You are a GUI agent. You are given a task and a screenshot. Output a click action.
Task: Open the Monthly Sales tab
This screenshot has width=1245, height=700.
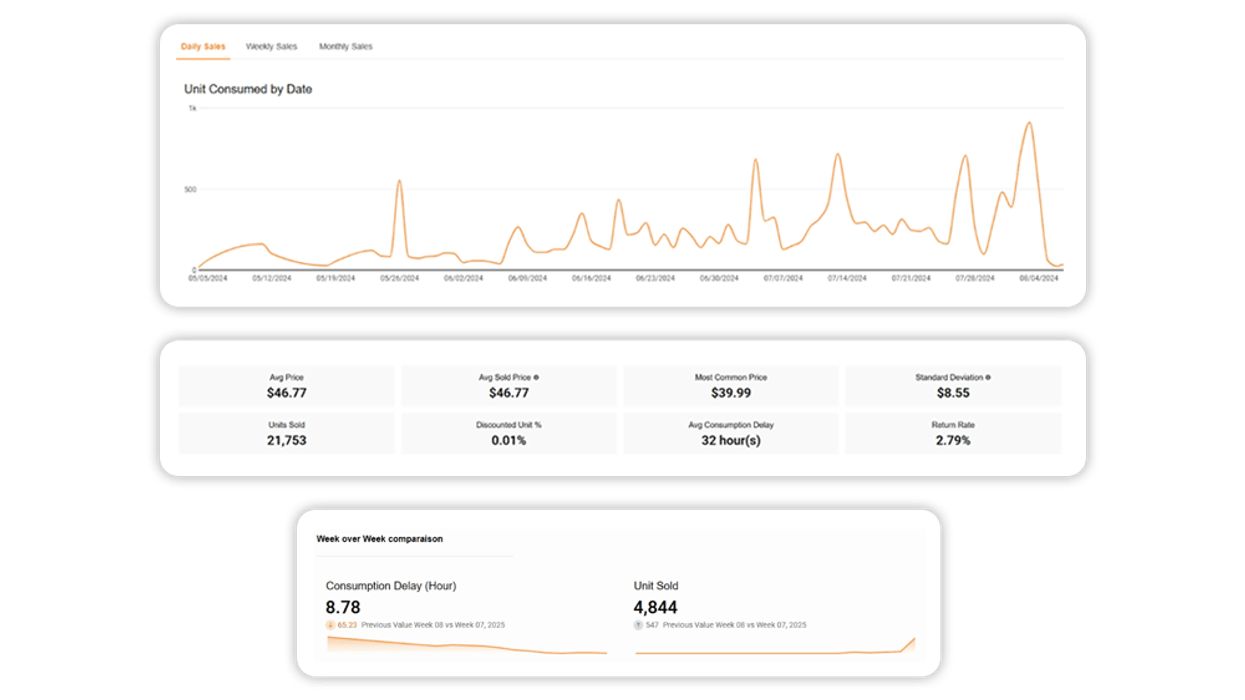click(345, 46)
